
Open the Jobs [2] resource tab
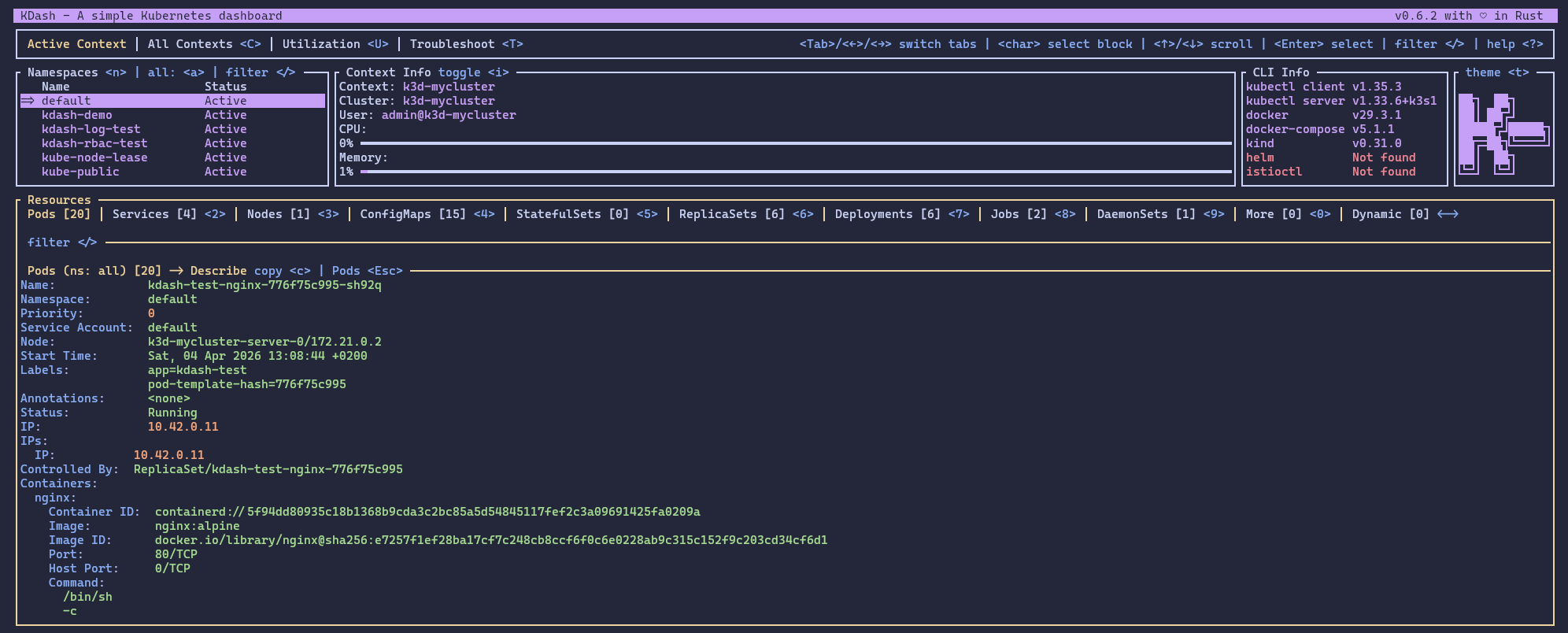pos(1034,214)
